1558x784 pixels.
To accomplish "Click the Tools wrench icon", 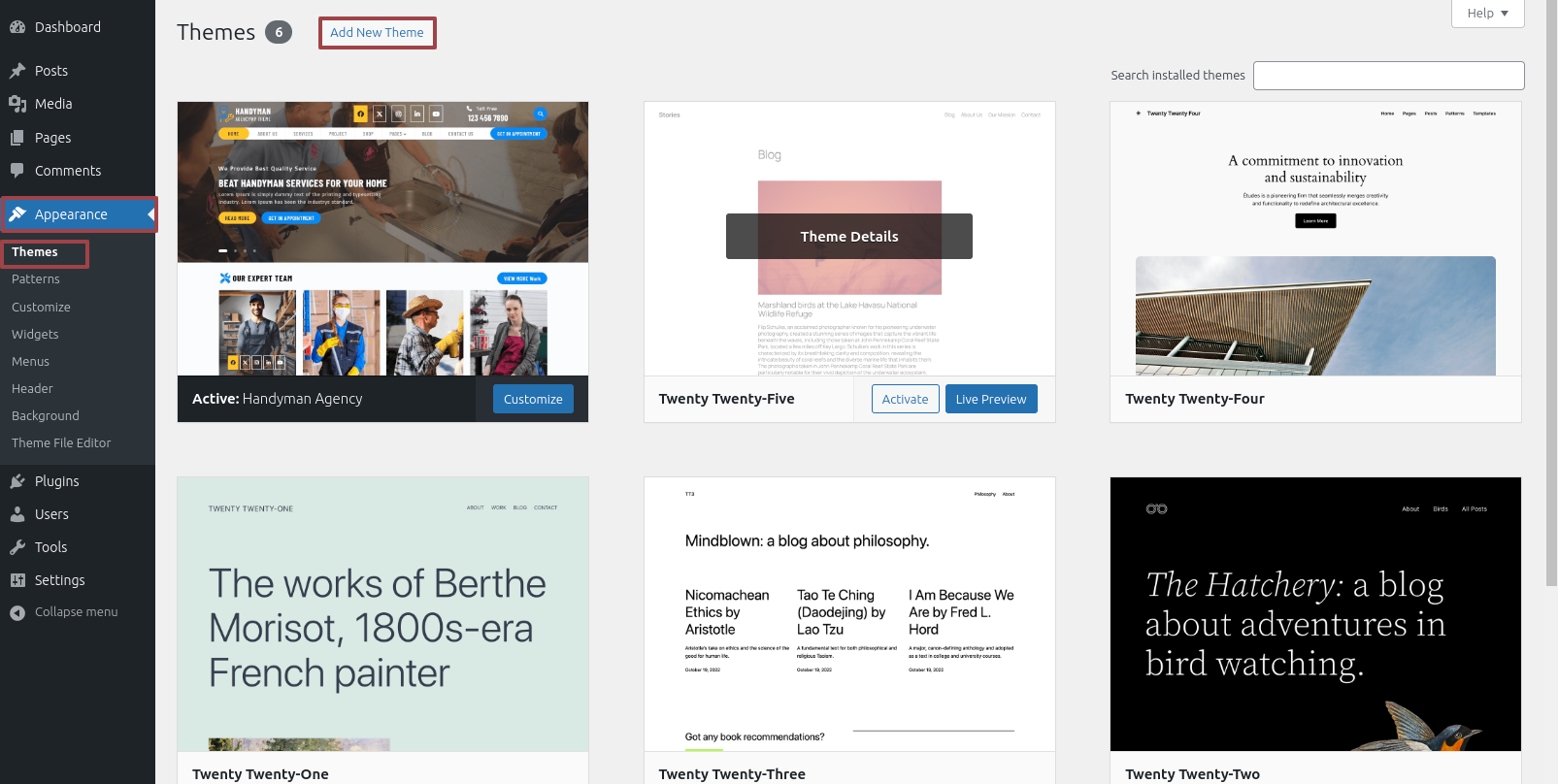I will point(17,547).
